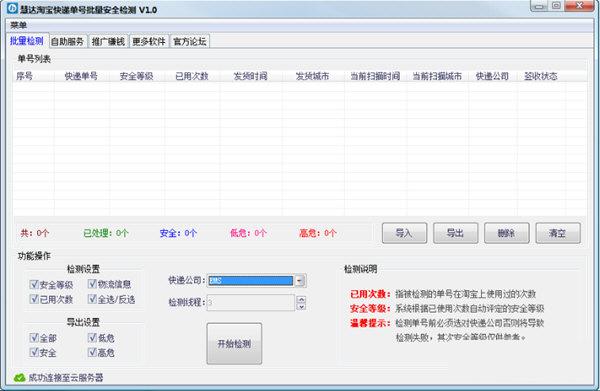
Task: Switch to the 自助服务 tab
Action: [x=67, y=41]
